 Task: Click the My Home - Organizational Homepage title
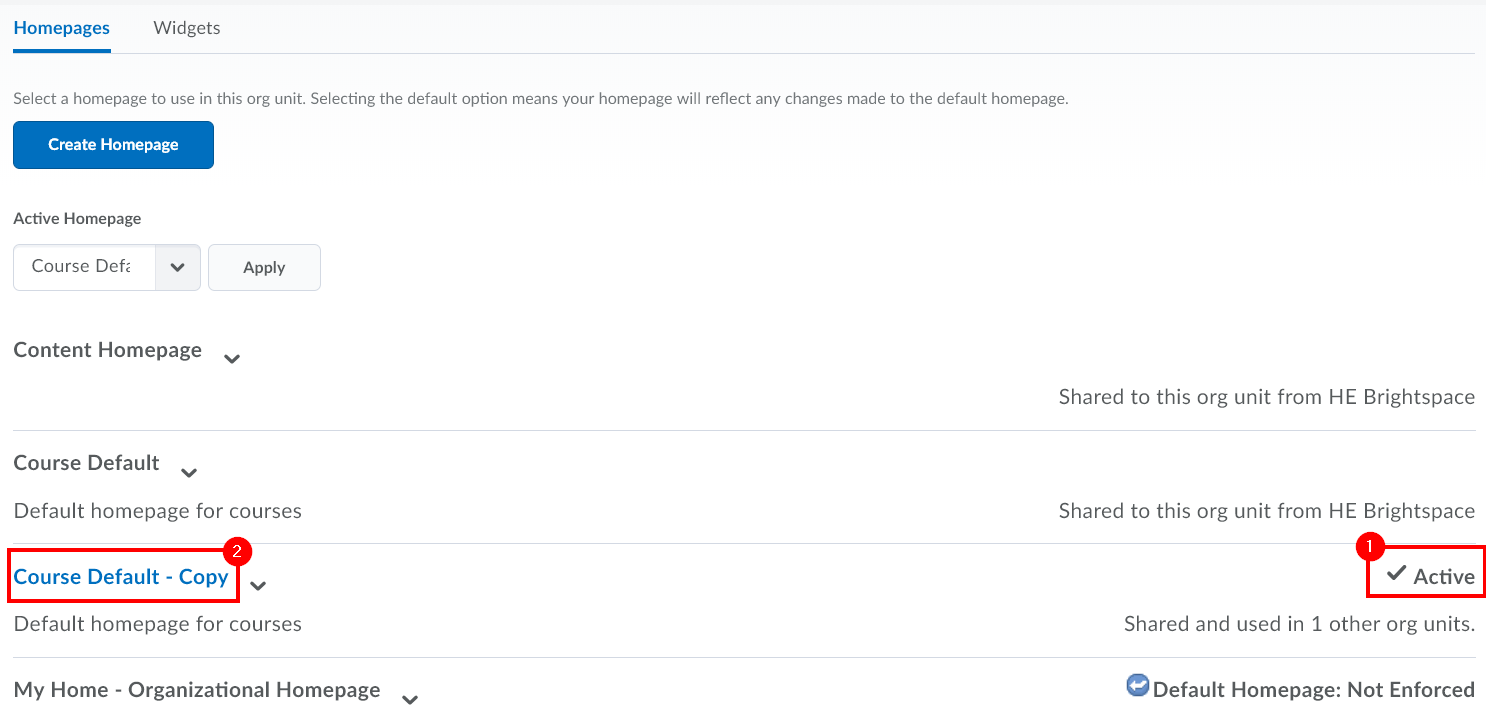pyautogui.click(x=197, y=690)
